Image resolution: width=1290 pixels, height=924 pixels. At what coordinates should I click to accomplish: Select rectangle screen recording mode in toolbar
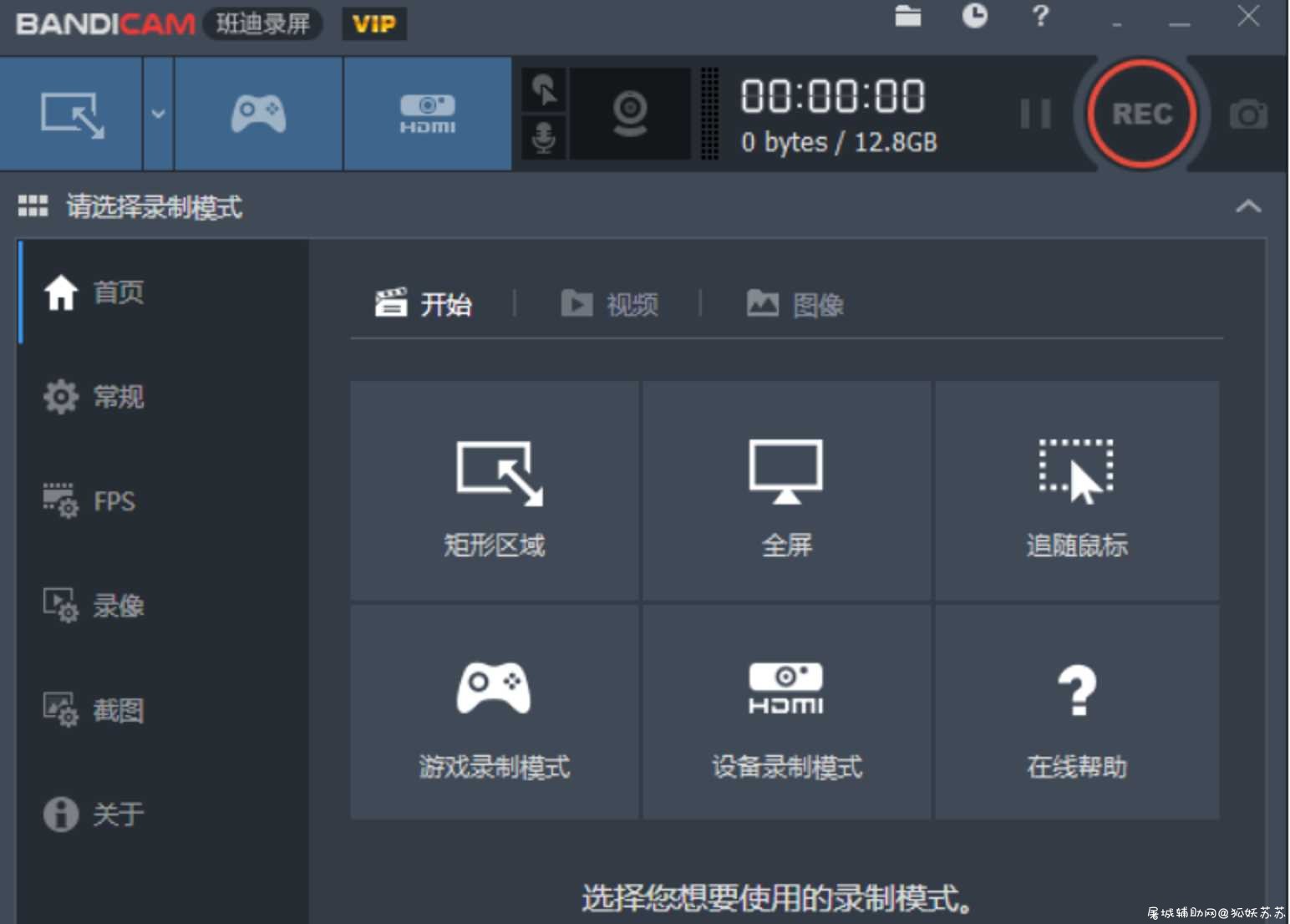tap(72, 114)
